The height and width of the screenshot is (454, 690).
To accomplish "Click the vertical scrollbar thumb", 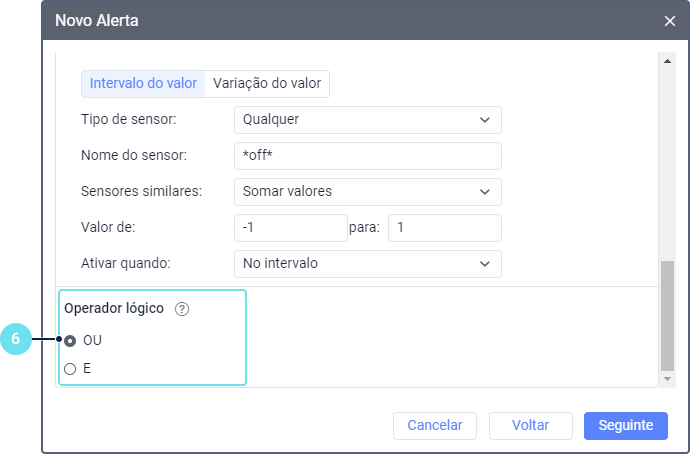I will pyautogui.click(x=668, y=315).
